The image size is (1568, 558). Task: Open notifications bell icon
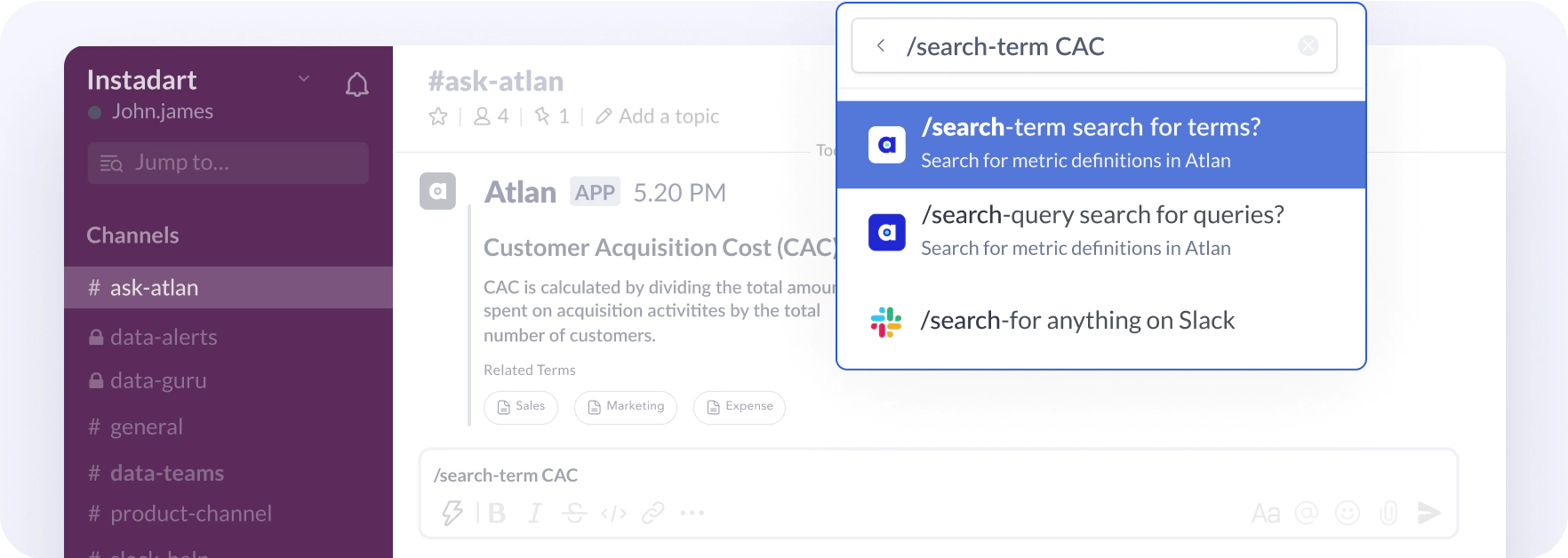pyautogui.click(x=356, y=84)
